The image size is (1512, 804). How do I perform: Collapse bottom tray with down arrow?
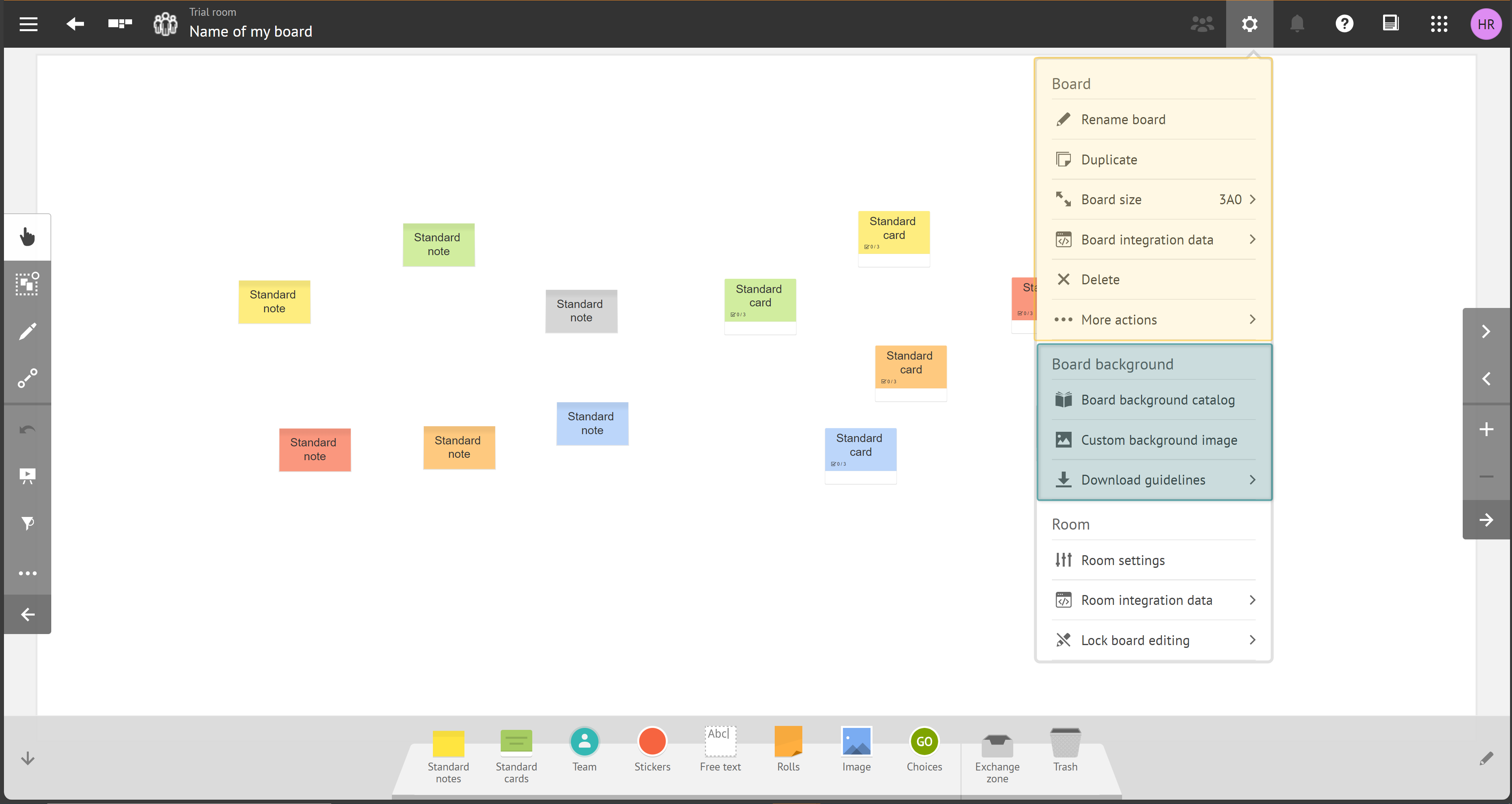click(x=28, y=758)
